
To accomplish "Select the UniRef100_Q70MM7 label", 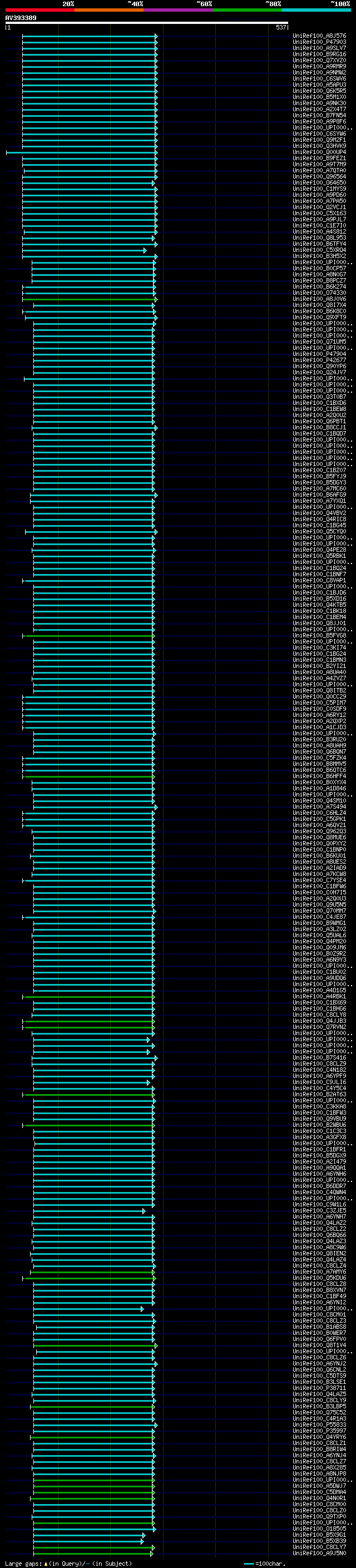I will pos(319,911).
